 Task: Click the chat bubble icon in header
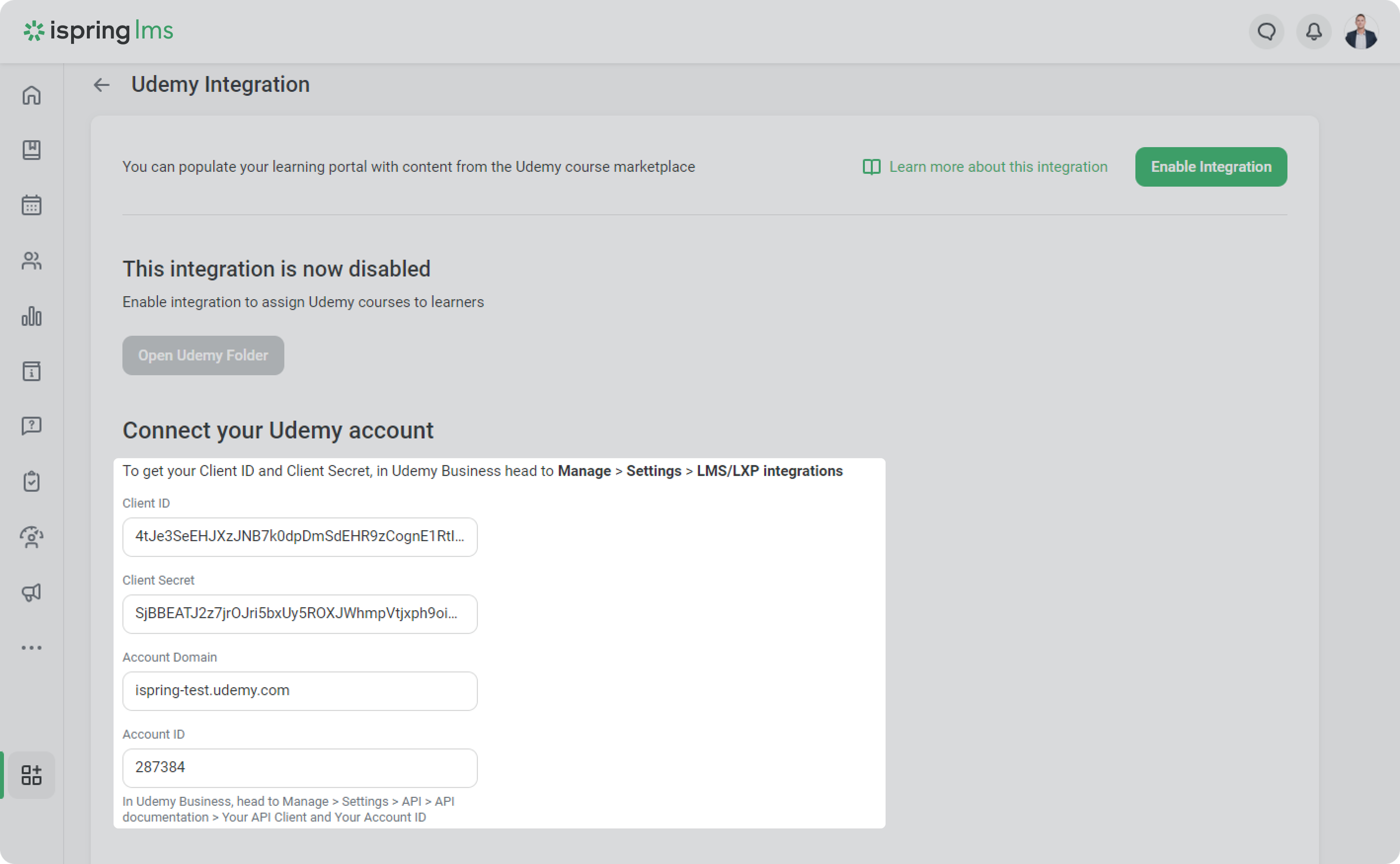1266,32
